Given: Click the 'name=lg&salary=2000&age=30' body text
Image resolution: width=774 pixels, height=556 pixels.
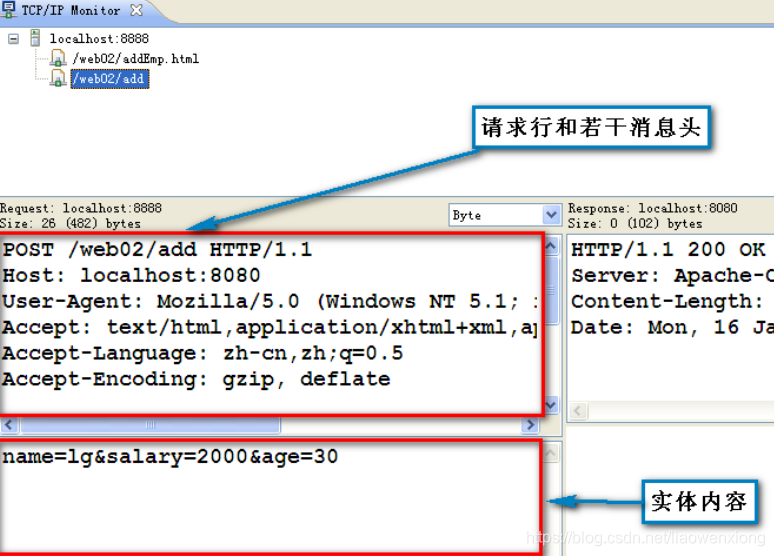Looking at the screenshot, I should (170, 457).
